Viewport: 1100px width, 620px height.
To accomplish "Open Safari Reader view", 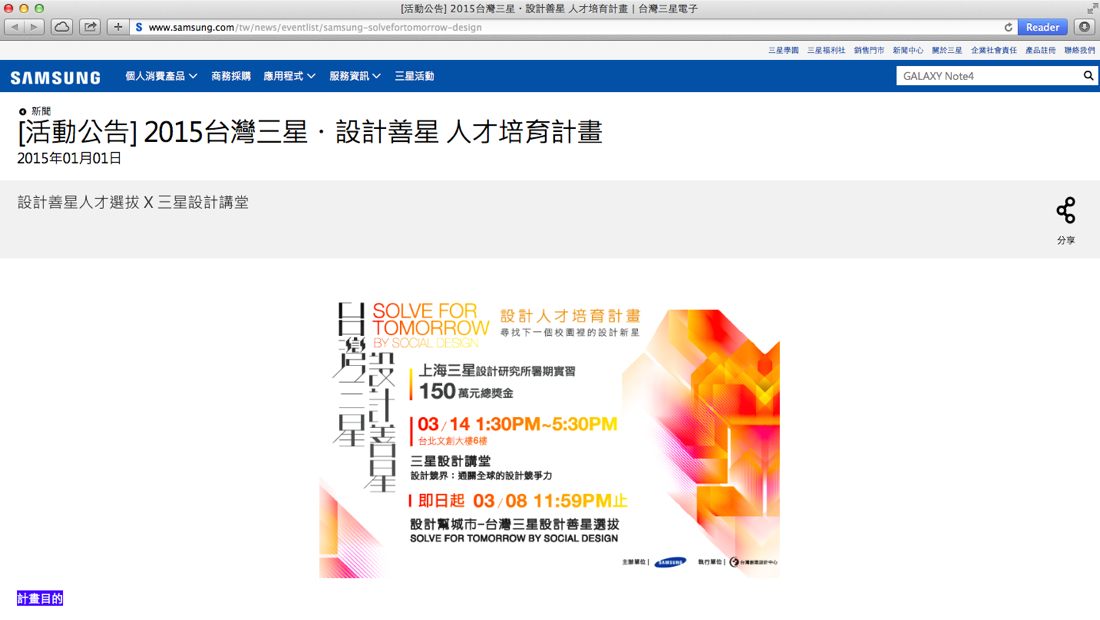I will 1042,27.
